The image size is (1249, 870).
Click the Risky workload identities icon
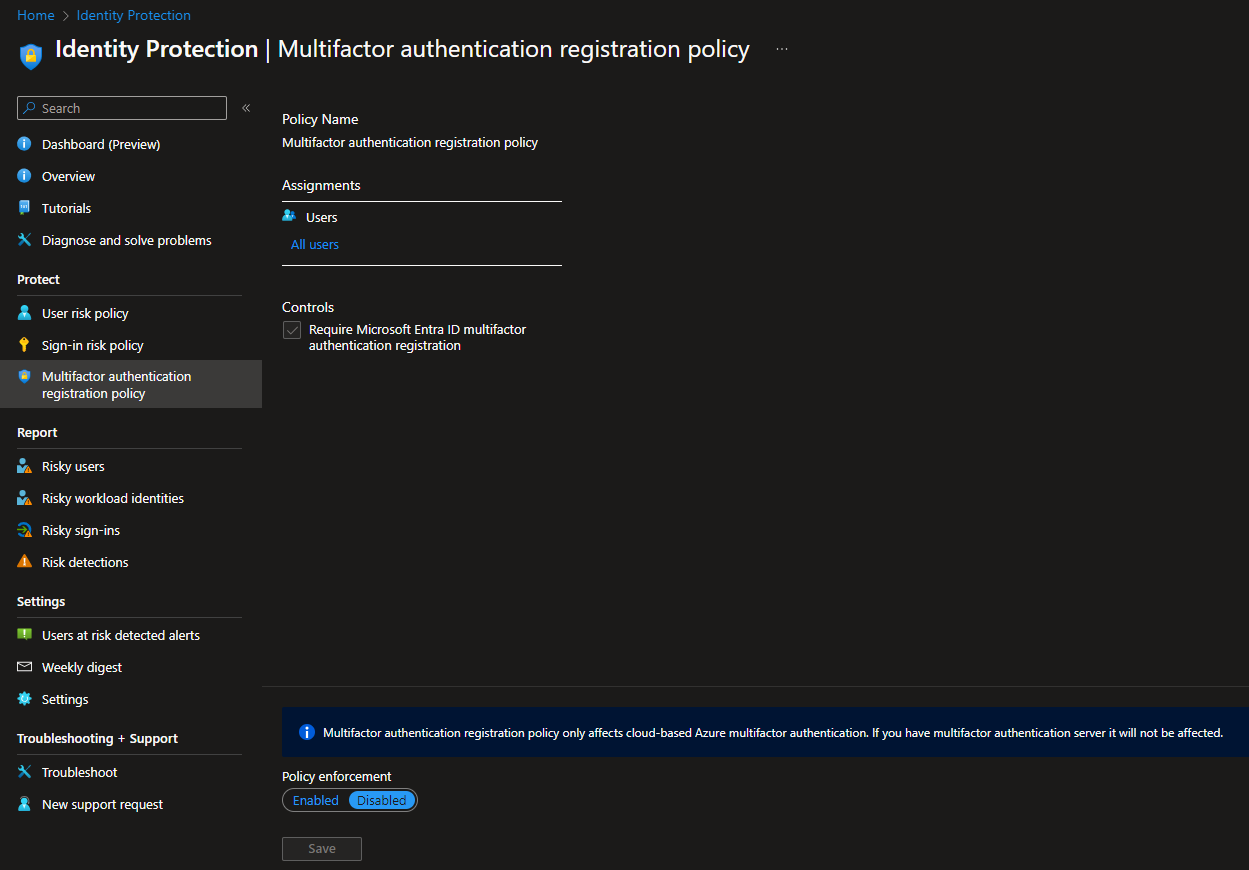click(25, 498)
